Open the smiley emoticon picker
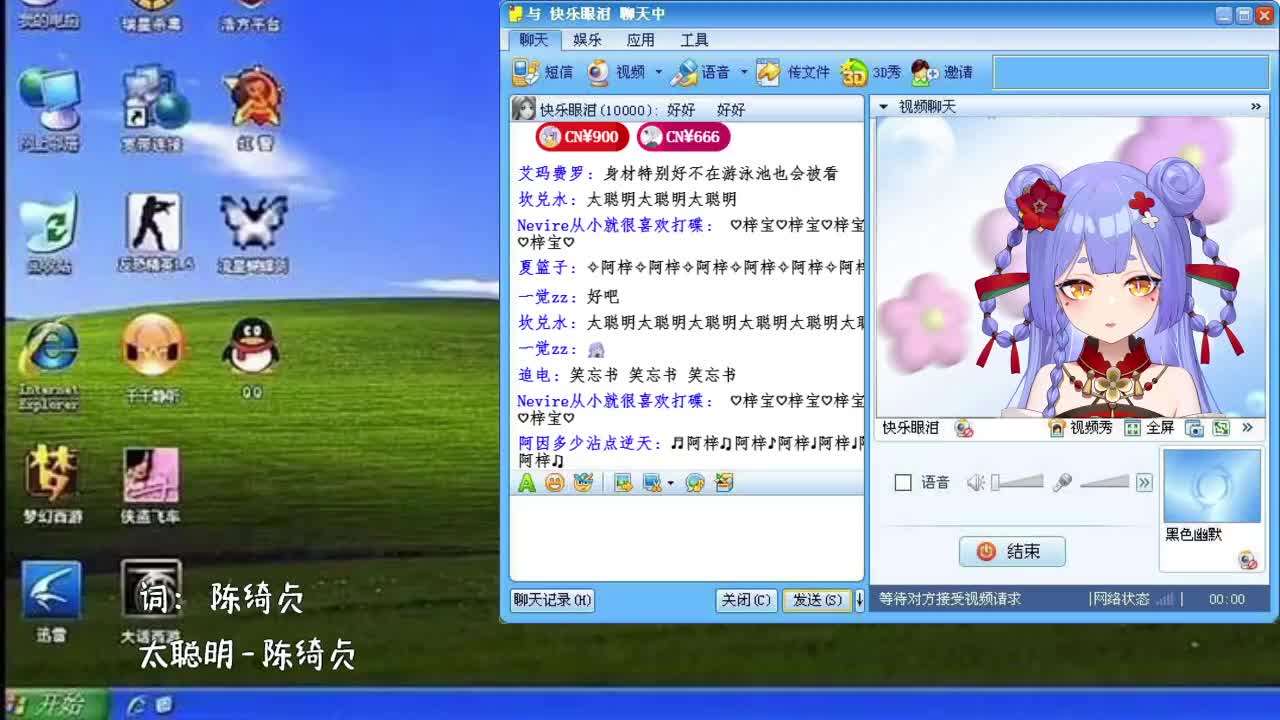The height and width of the screenshot is (720, 1280). 554,483
